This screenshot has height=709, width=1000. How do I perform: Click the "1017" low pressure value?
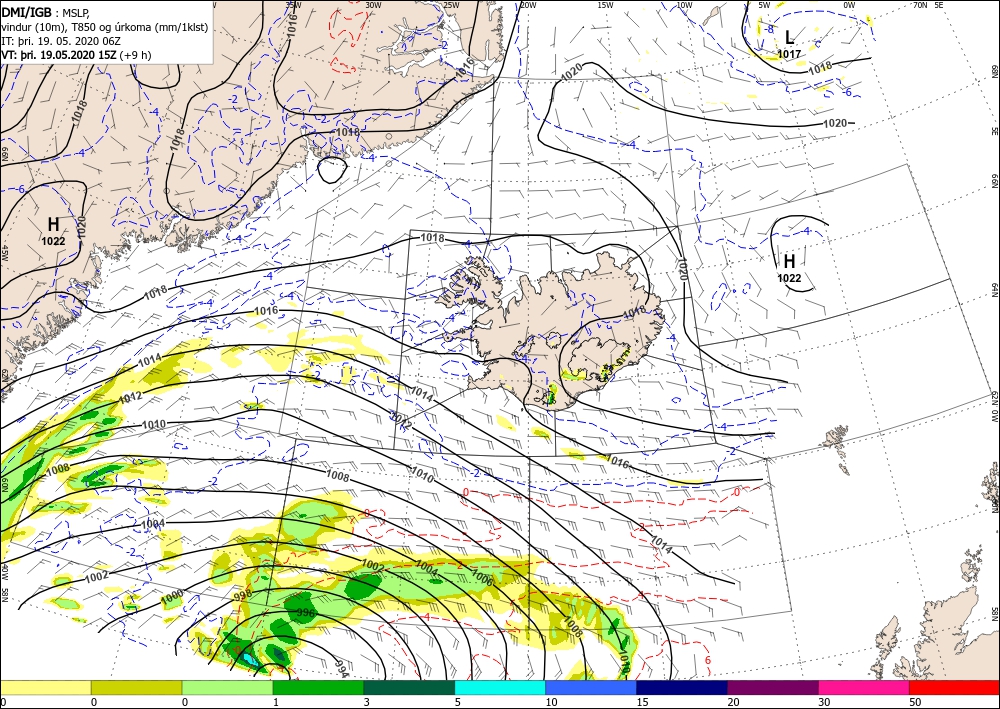pyautogui.click(x=789, y=54)
